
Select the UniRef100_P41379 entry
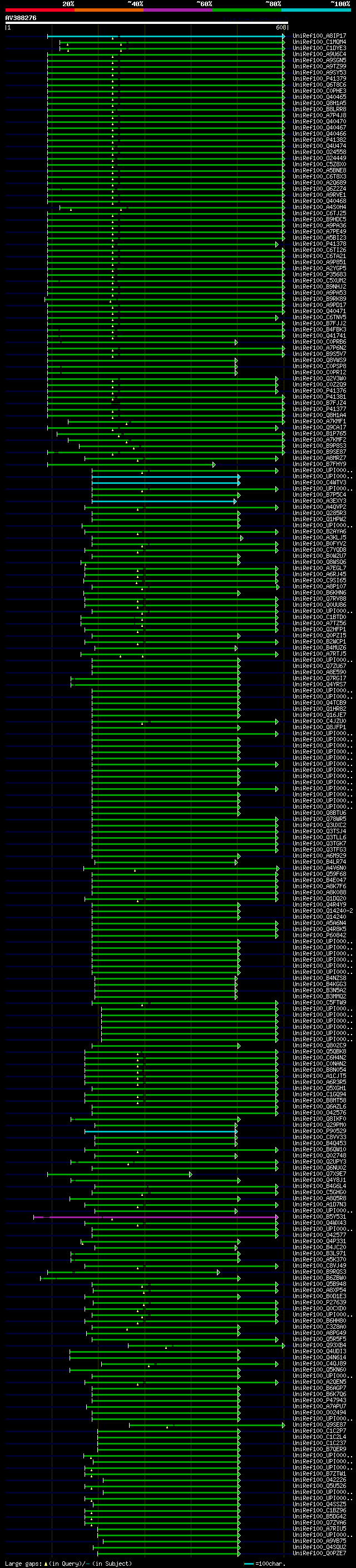coord(319,78)
